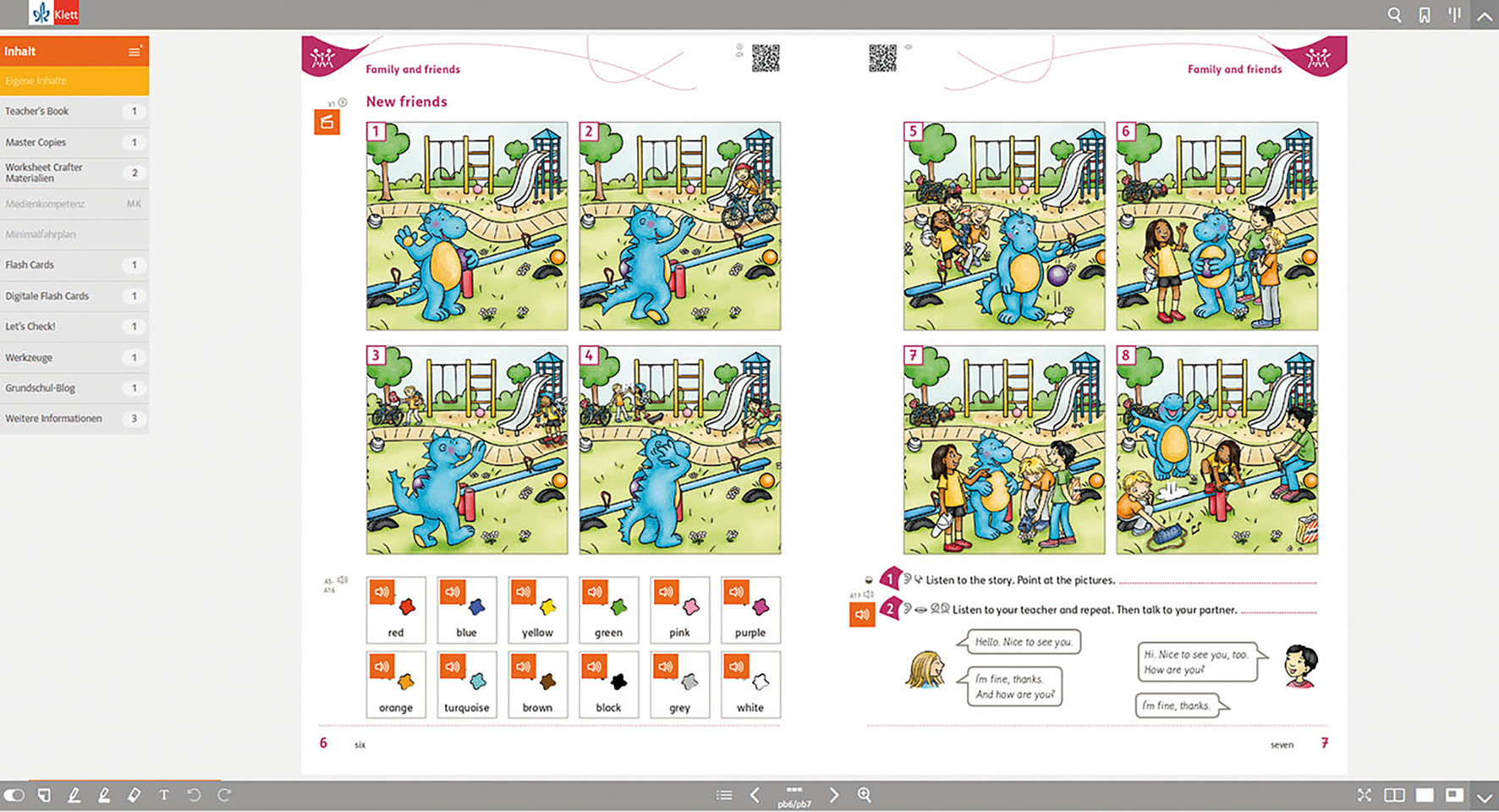Play audio for the color red

pos(382,592)
